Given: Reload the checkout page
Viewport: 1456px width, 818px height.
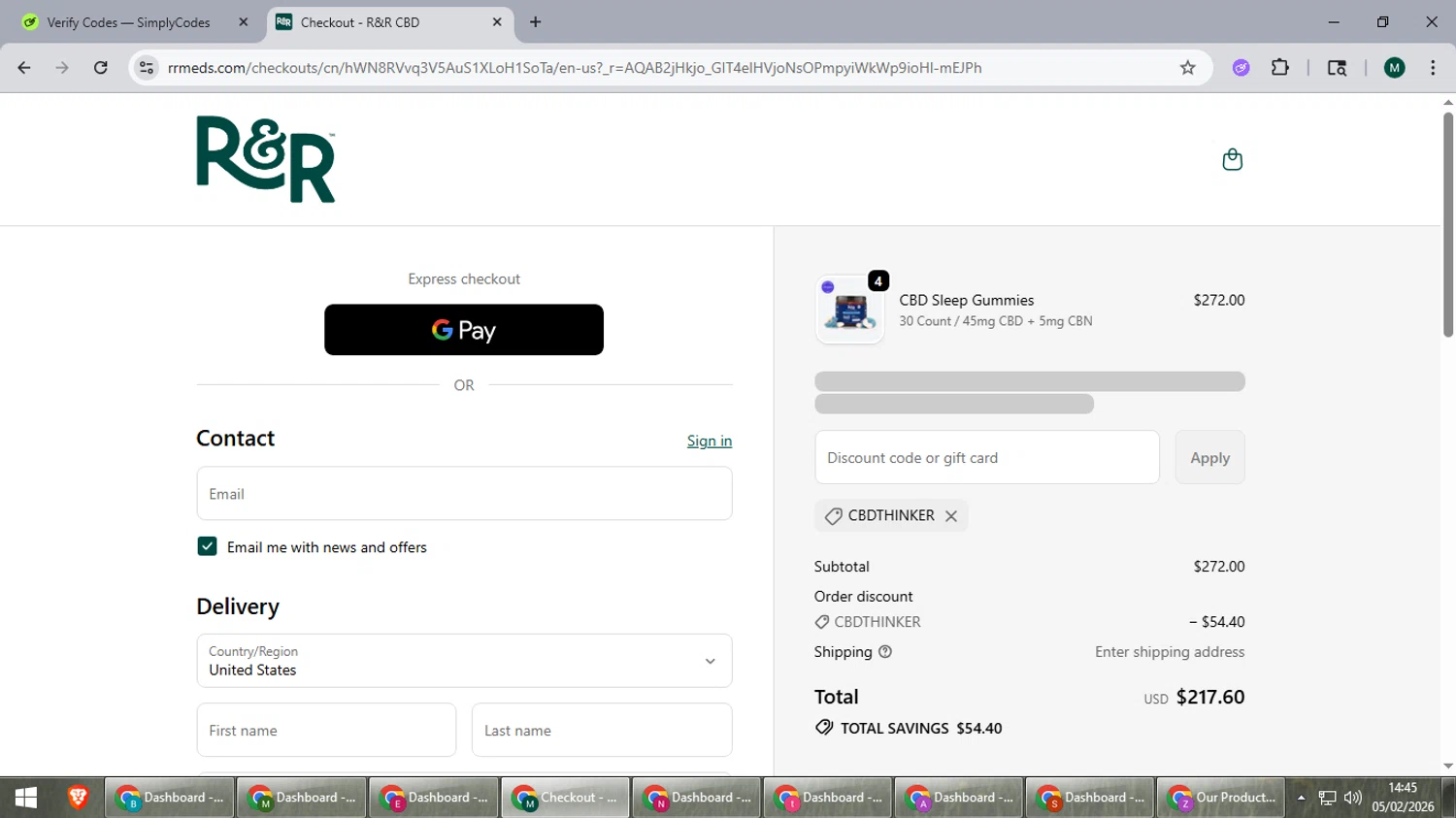Looking at the screenshot, I should pyautogui.click(x=101, y=68).
